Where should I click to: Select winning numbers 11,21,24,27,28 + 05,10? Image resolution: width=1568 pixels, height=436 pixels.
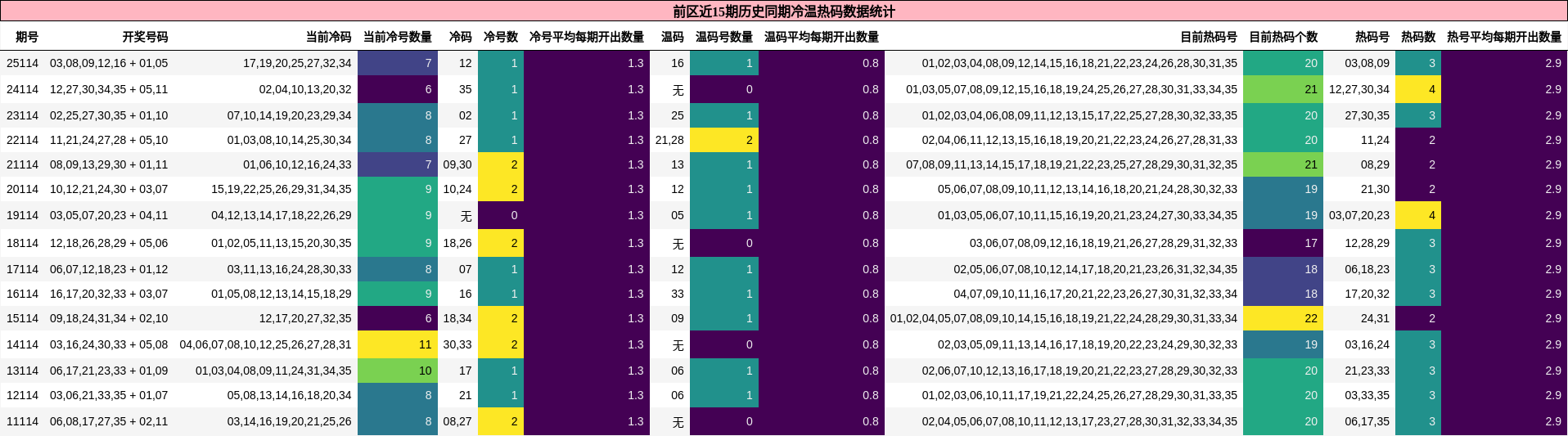pos(109,140)
